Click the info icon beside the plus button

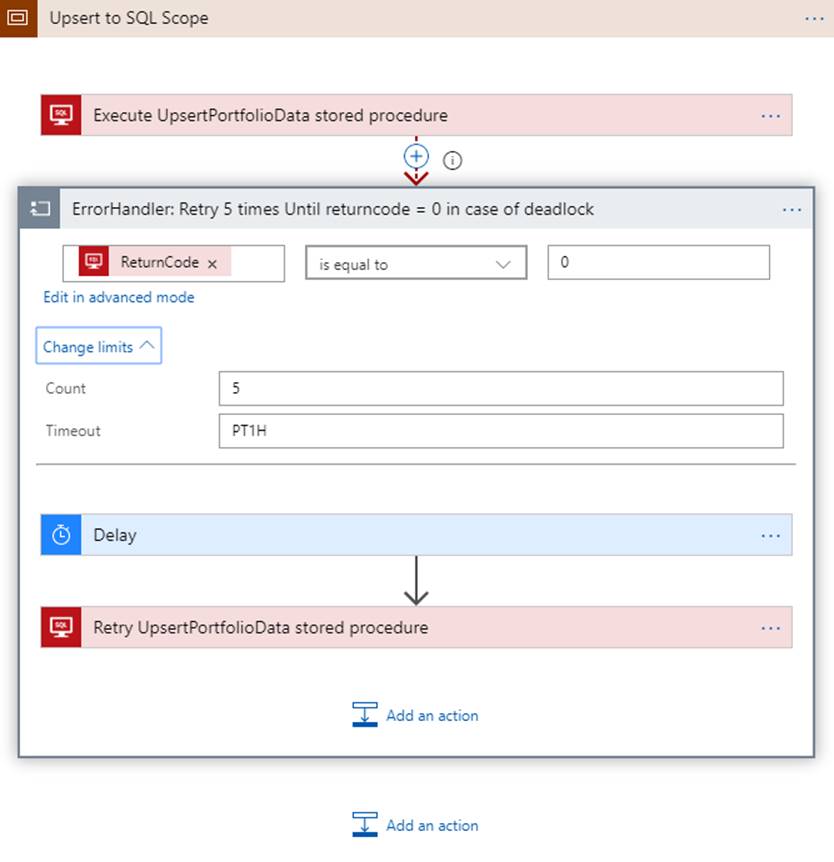point(452,160)
